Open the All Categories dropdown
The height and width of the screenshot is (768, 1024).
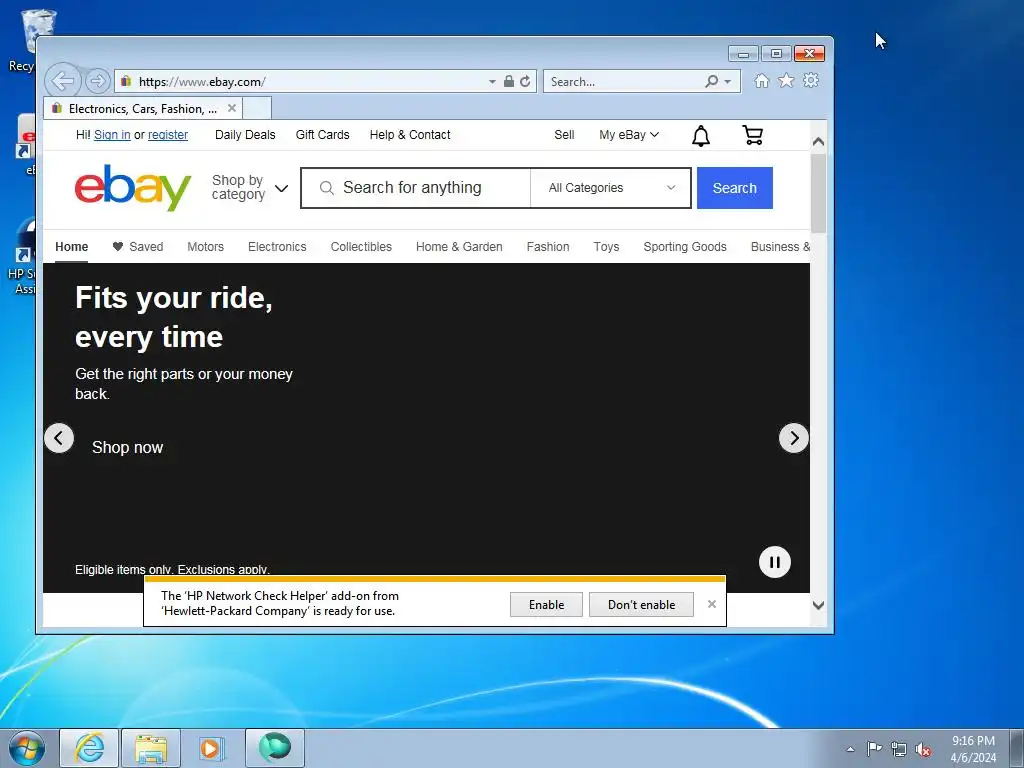point(611,188)
